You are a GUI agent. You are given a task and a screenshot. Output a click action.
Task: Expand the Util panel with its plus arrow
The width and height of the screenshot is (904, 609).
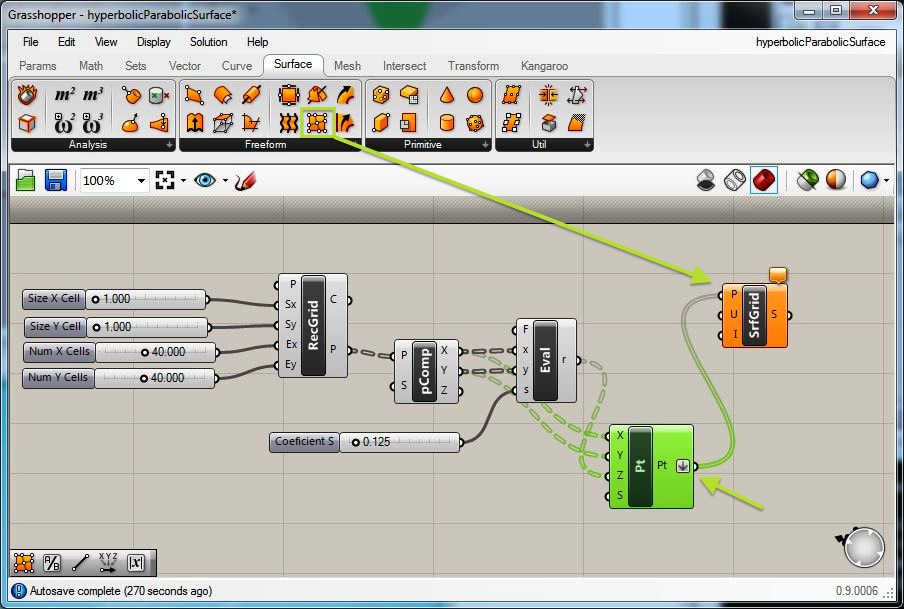tap(587, 145)
